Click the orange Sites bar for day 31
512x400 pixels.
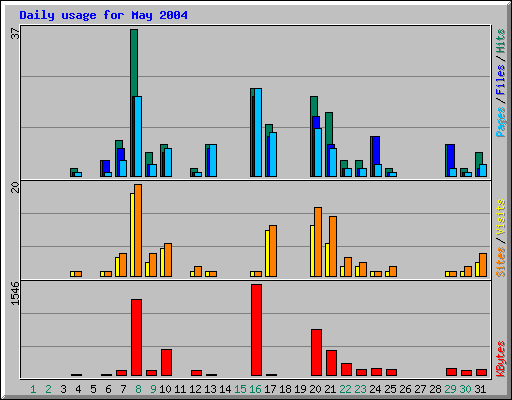[483, 265]
